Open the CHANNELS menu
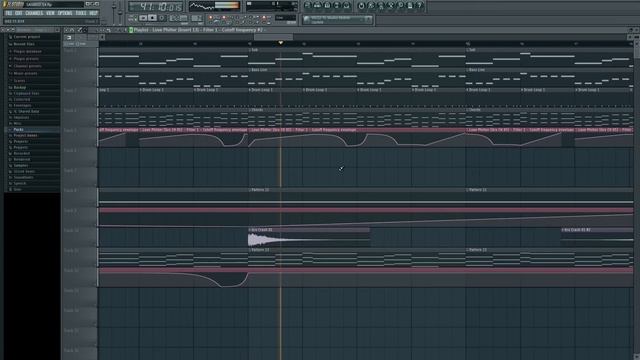Viewport: 640px width, 360px height. pyautogui.click(x=34, y=13)
